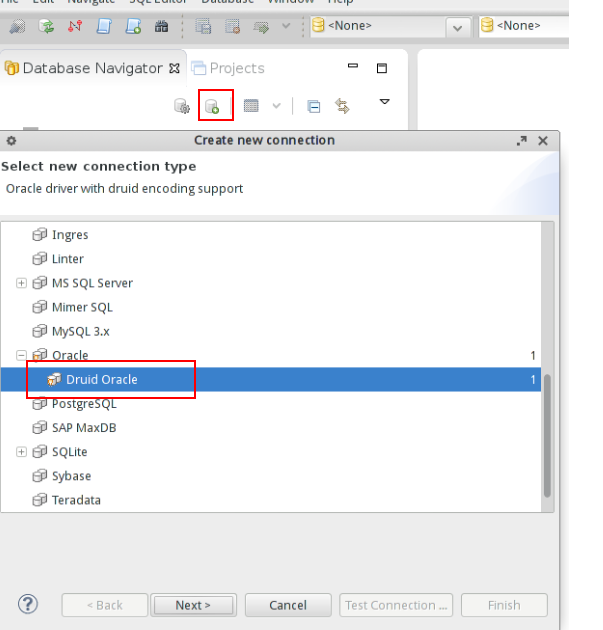Click the commit transaction toolbar icon
This screenshot has height=630, width=603.
pos(203,27)
